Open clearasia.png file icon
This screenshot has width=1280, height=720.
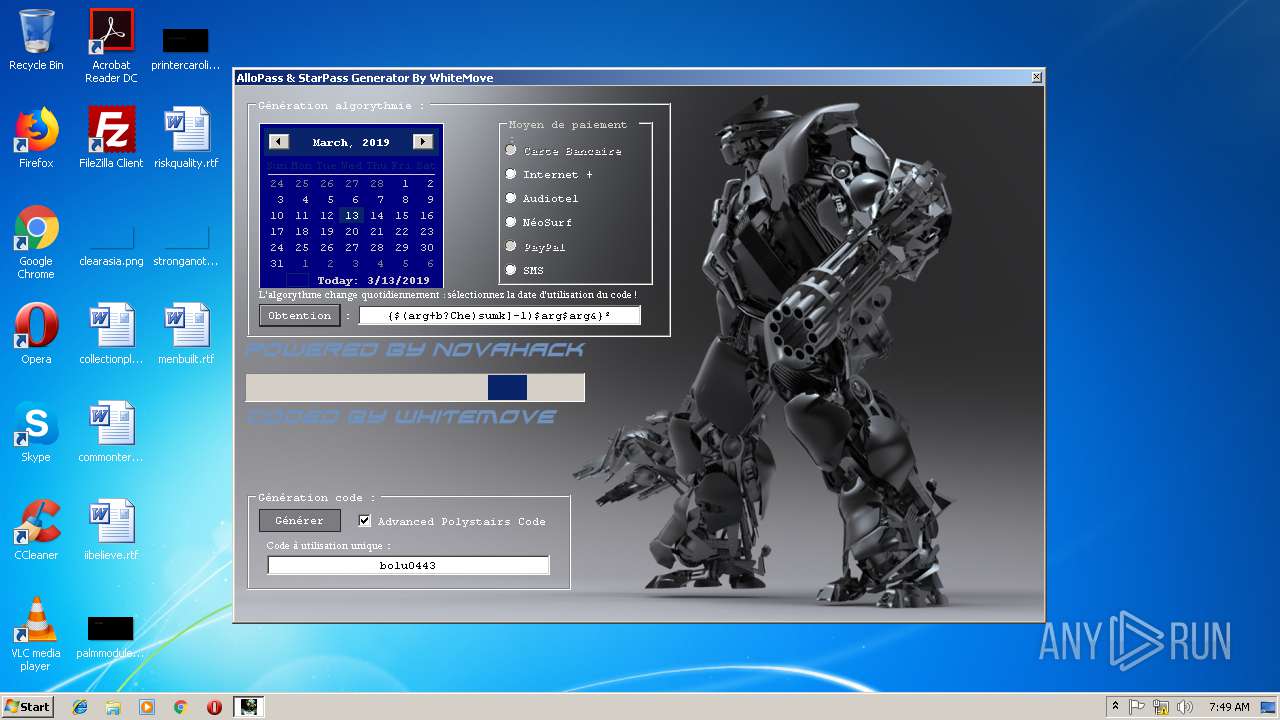[111, 243]
